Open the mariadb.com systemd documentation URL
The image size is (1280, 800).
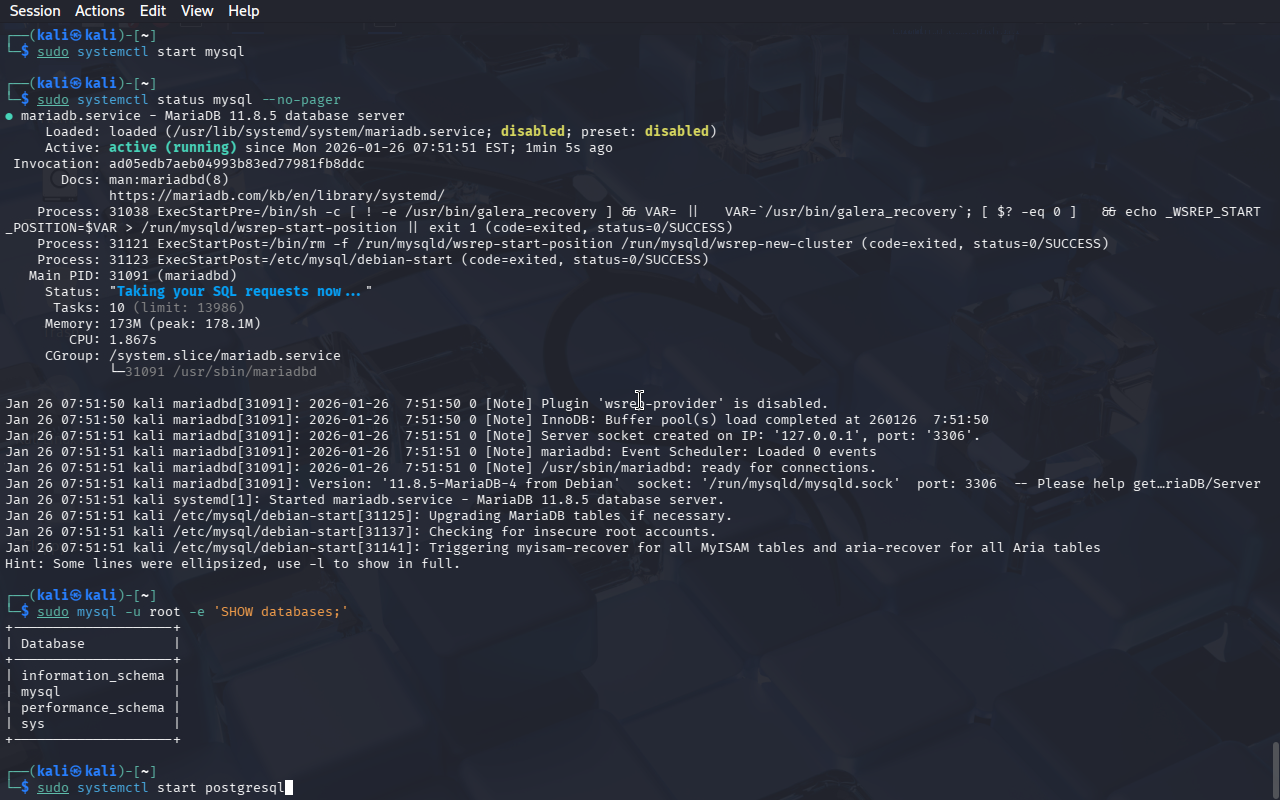click(276, 196)
